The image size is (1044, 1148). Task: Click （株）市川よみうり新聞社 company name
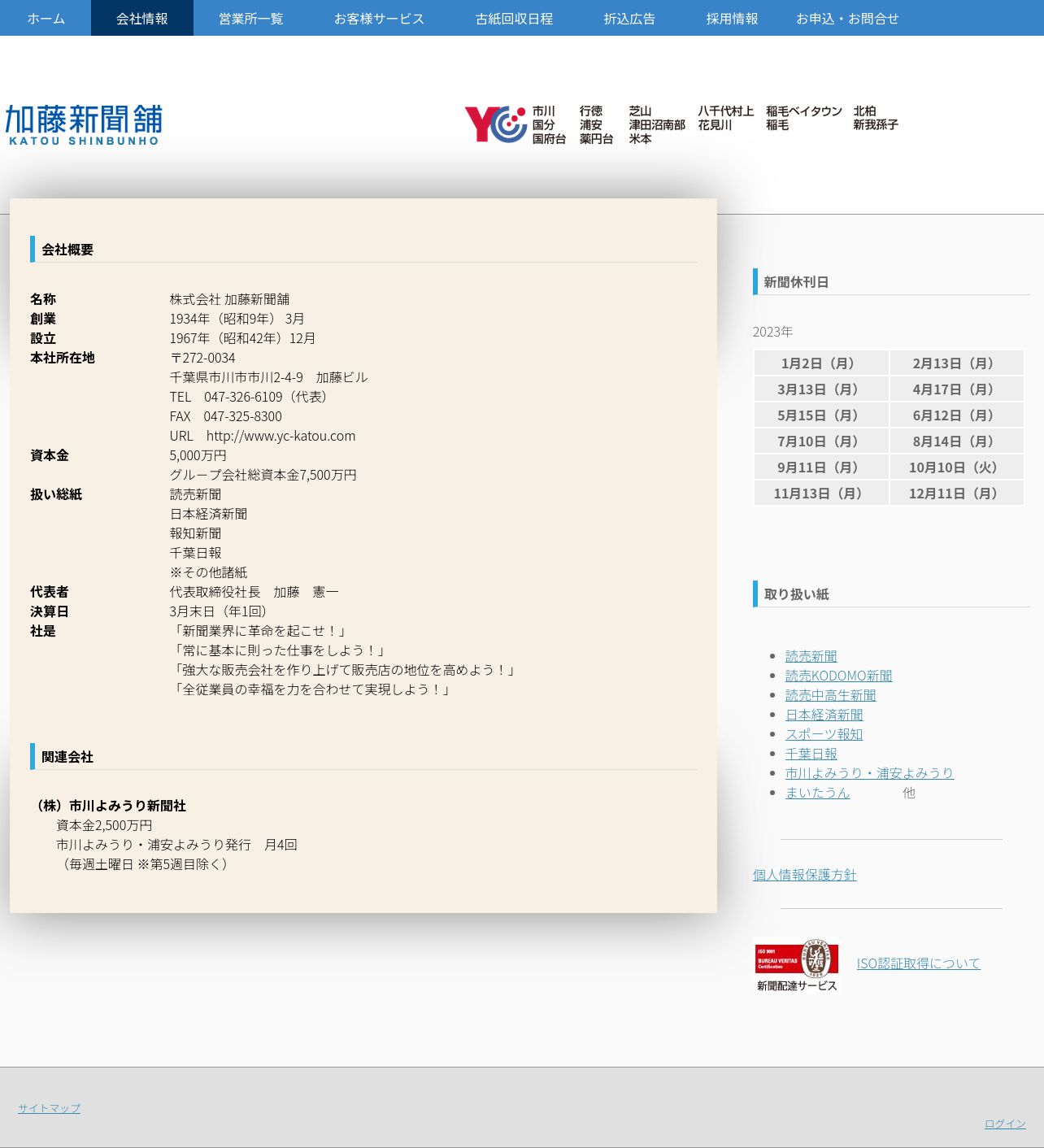[x=108, y=806]
